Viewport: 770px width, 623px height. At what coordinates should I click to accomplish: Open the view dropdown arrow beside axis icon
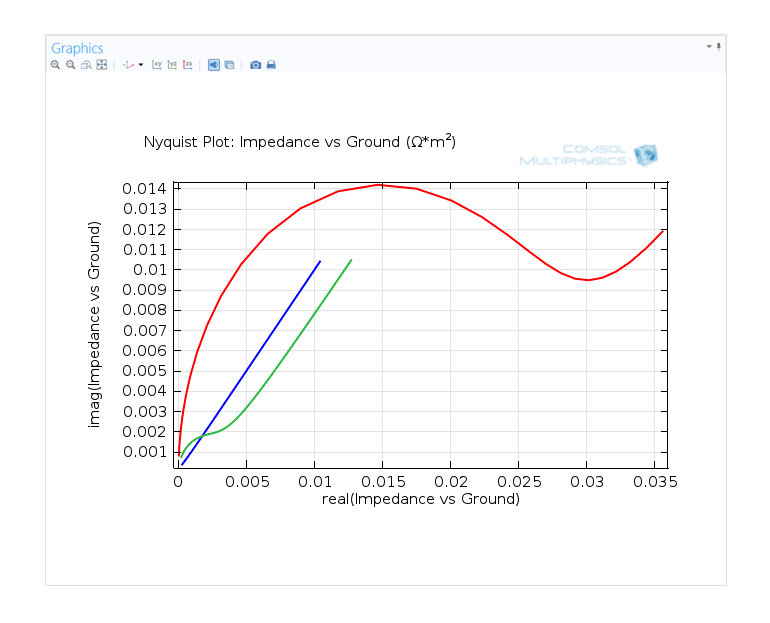point(141,65)
